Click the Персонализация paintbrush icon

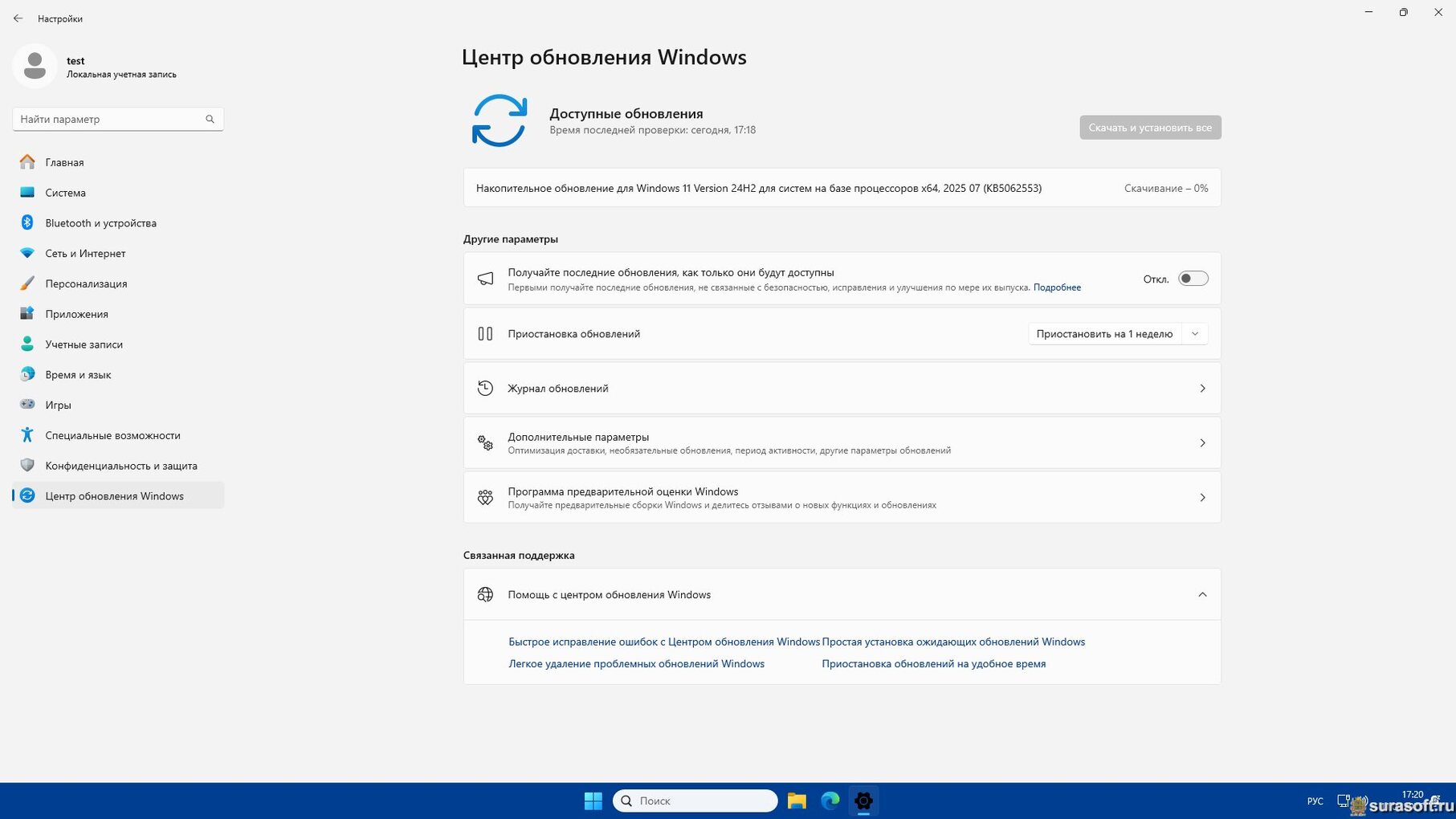pyautogui.click(x=27, y=283)
